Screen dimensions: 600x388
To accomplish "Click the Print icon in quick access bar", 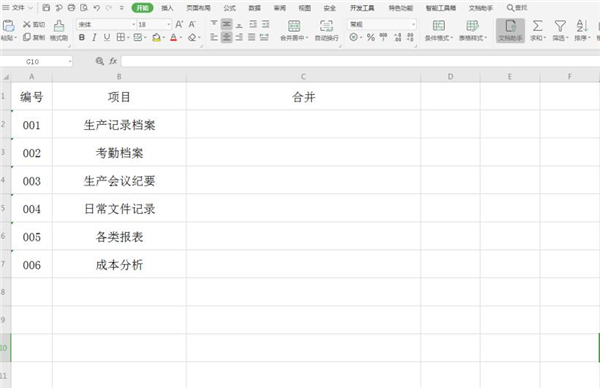I will click(71, 8).
